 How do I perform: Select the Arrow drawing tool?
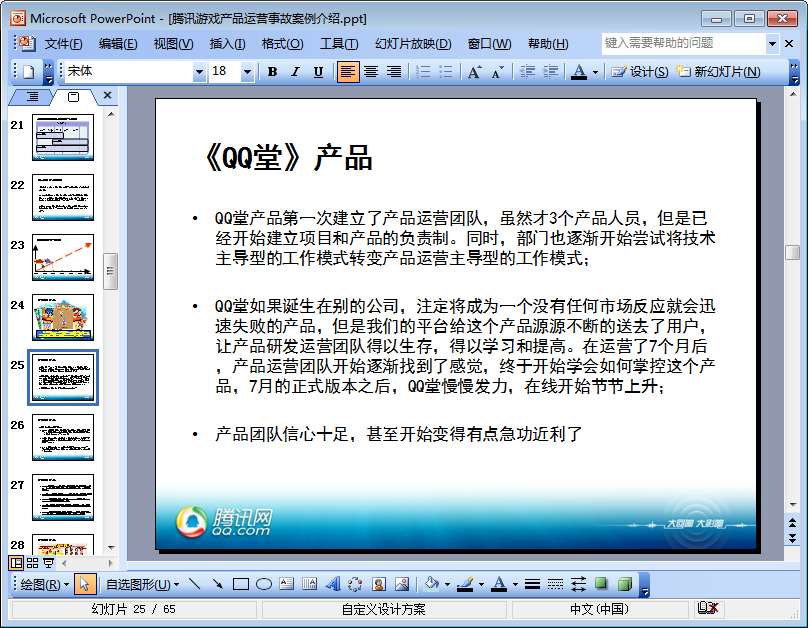pos(217,584)
